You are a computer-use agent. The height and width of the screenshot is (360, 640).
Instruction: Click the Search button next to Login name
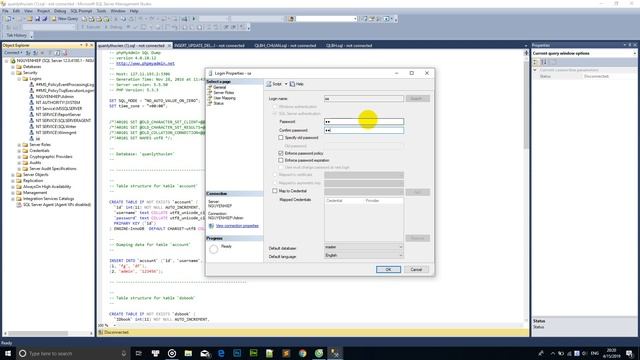click(x=418, y=98)
